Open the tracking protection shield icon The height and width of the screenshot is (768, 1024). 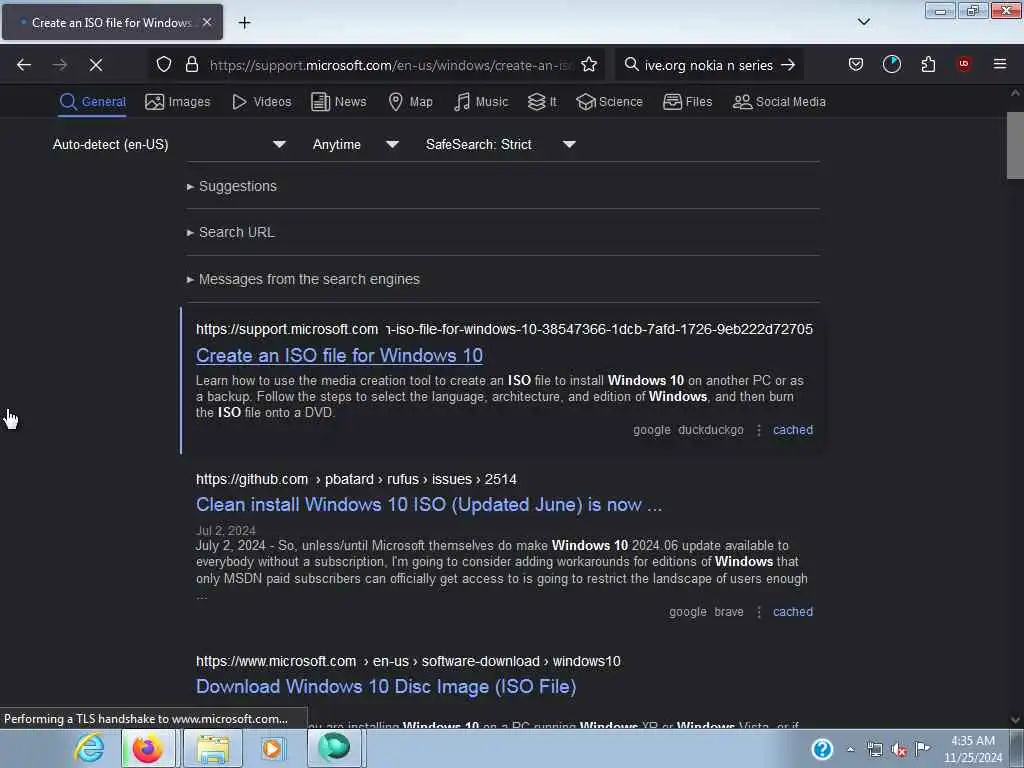tap(164, 65)
